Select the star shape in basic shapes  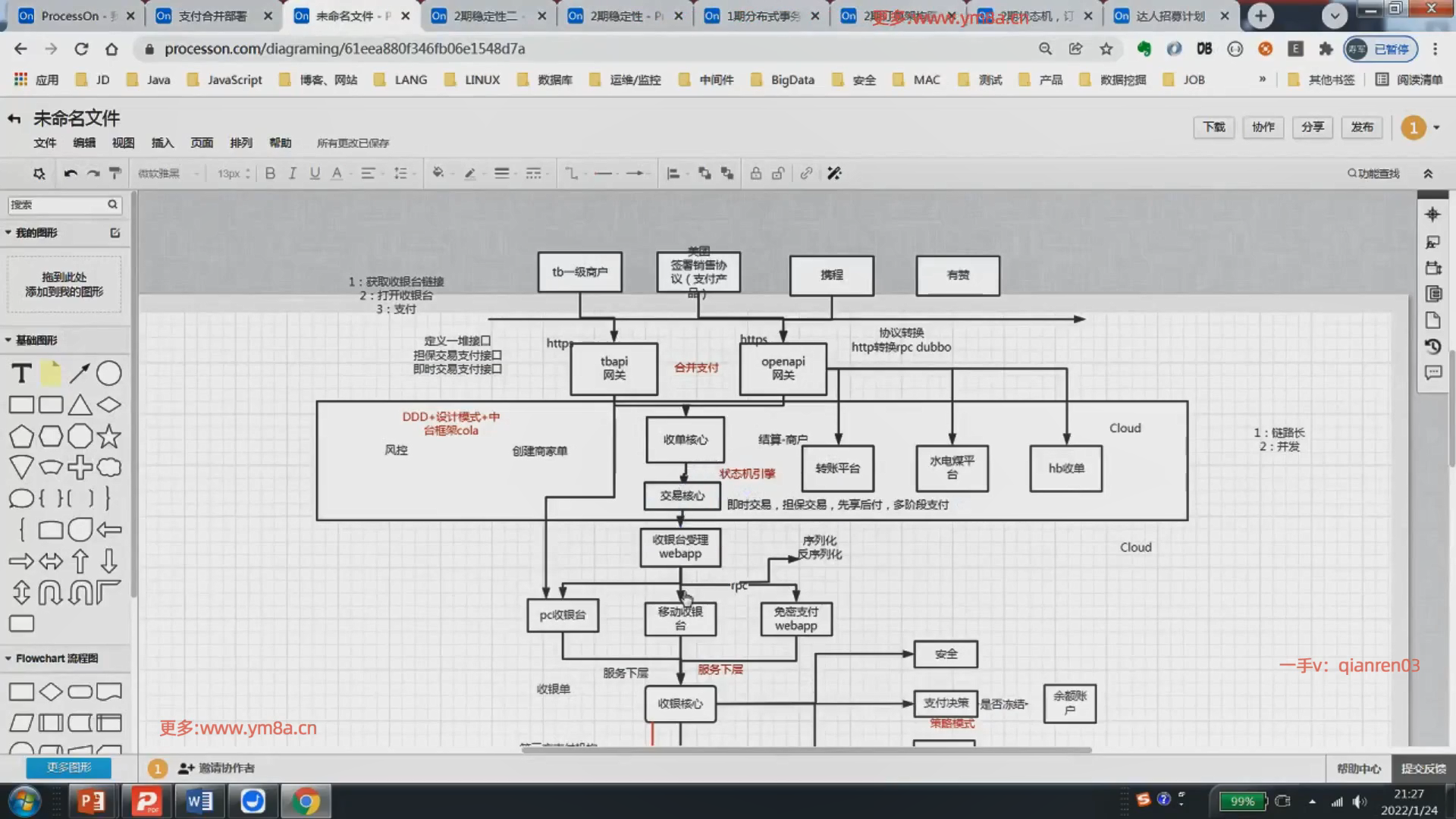108,436
